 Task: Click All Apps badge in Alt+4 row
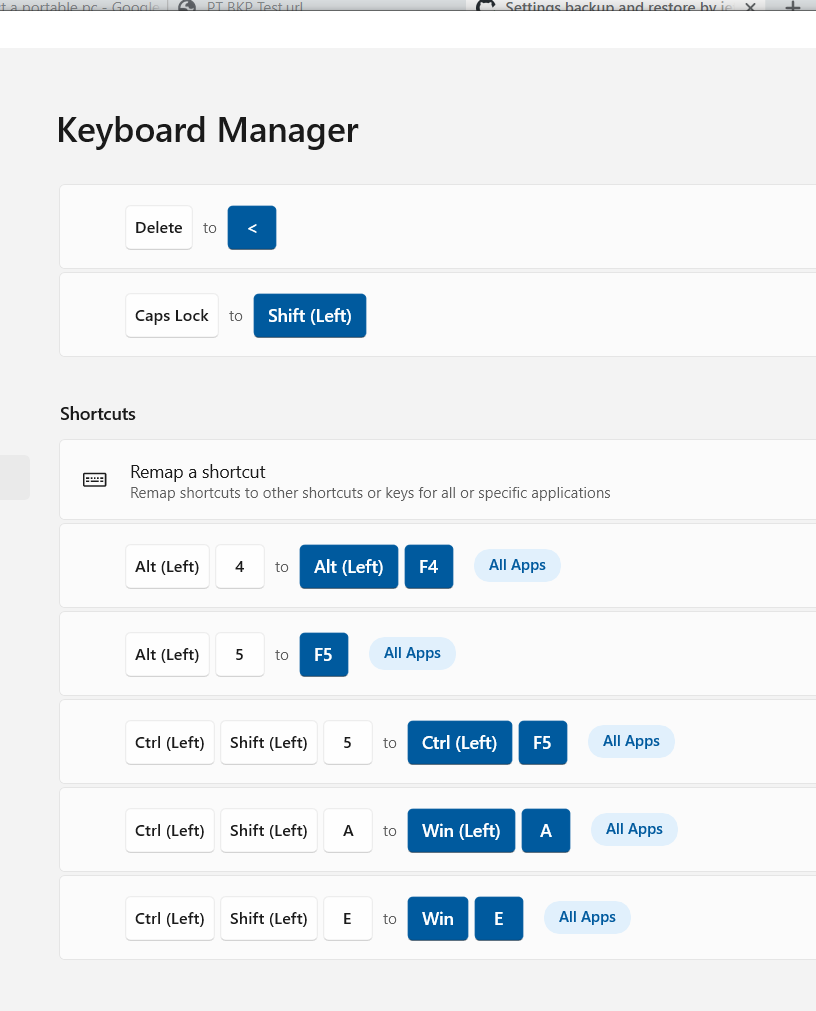(x=517, y=565)
